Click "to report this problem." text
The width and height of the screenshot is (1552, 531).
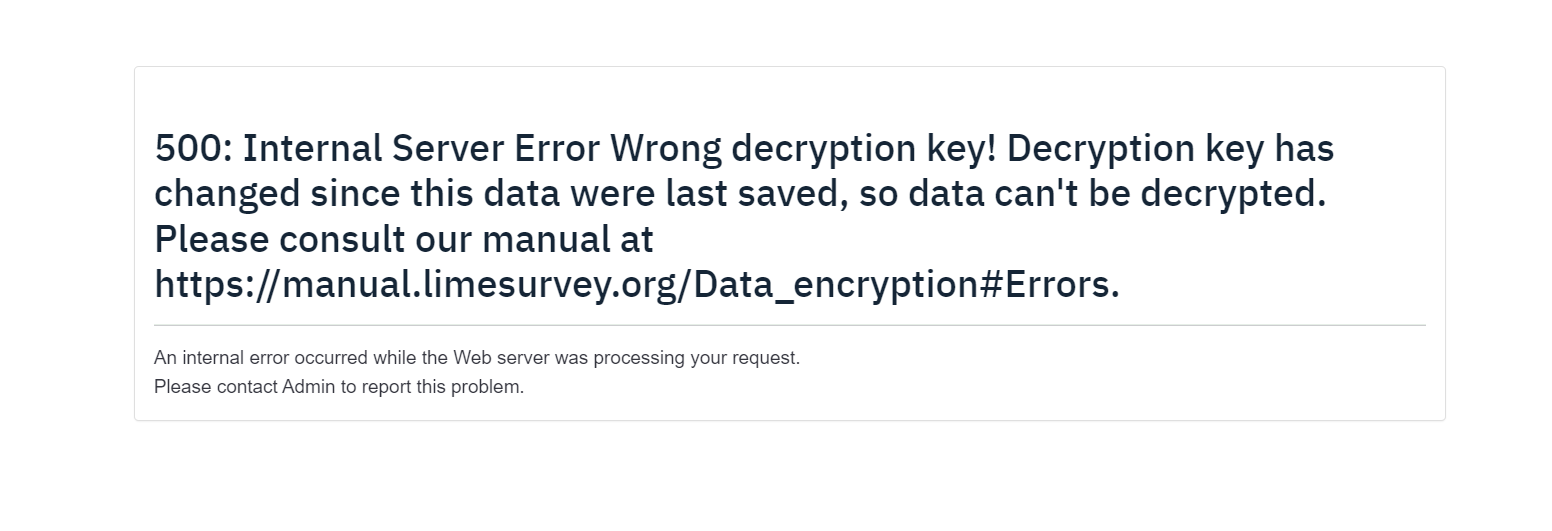[432, 387]
